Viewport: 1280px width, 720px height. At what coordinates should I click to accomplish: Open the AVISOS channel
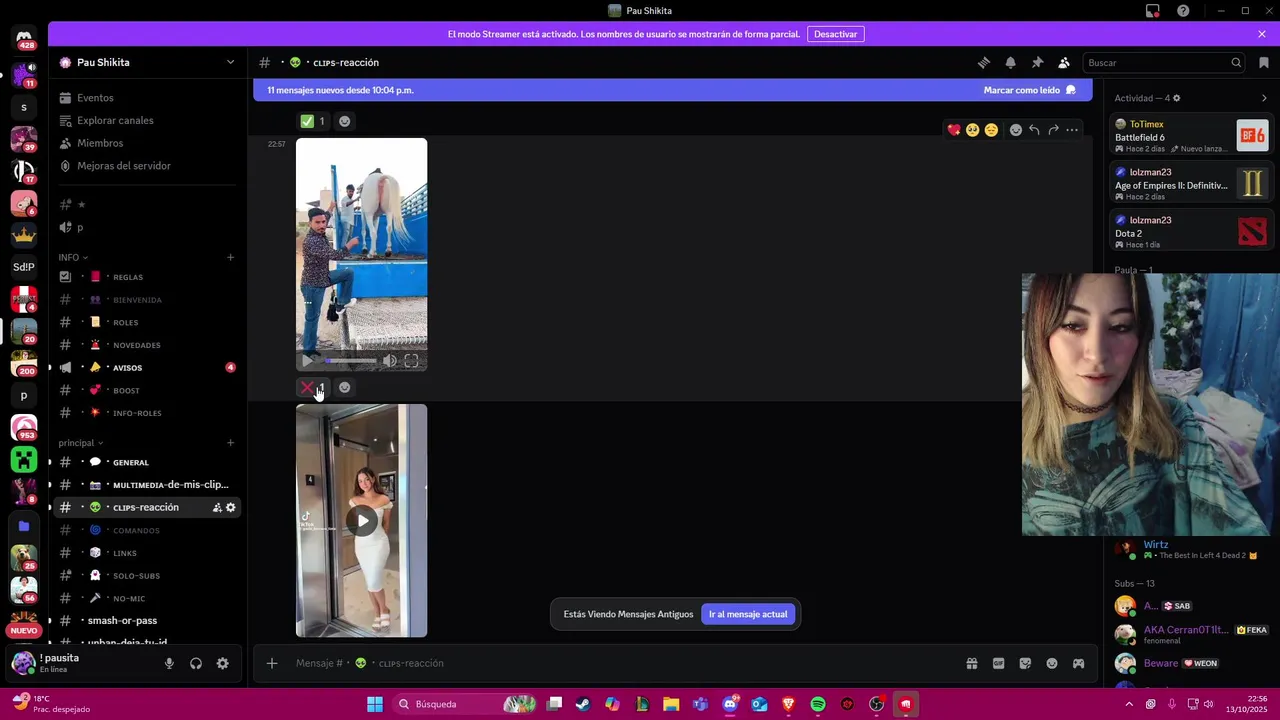pyautogui.click(x=148, y=368)
